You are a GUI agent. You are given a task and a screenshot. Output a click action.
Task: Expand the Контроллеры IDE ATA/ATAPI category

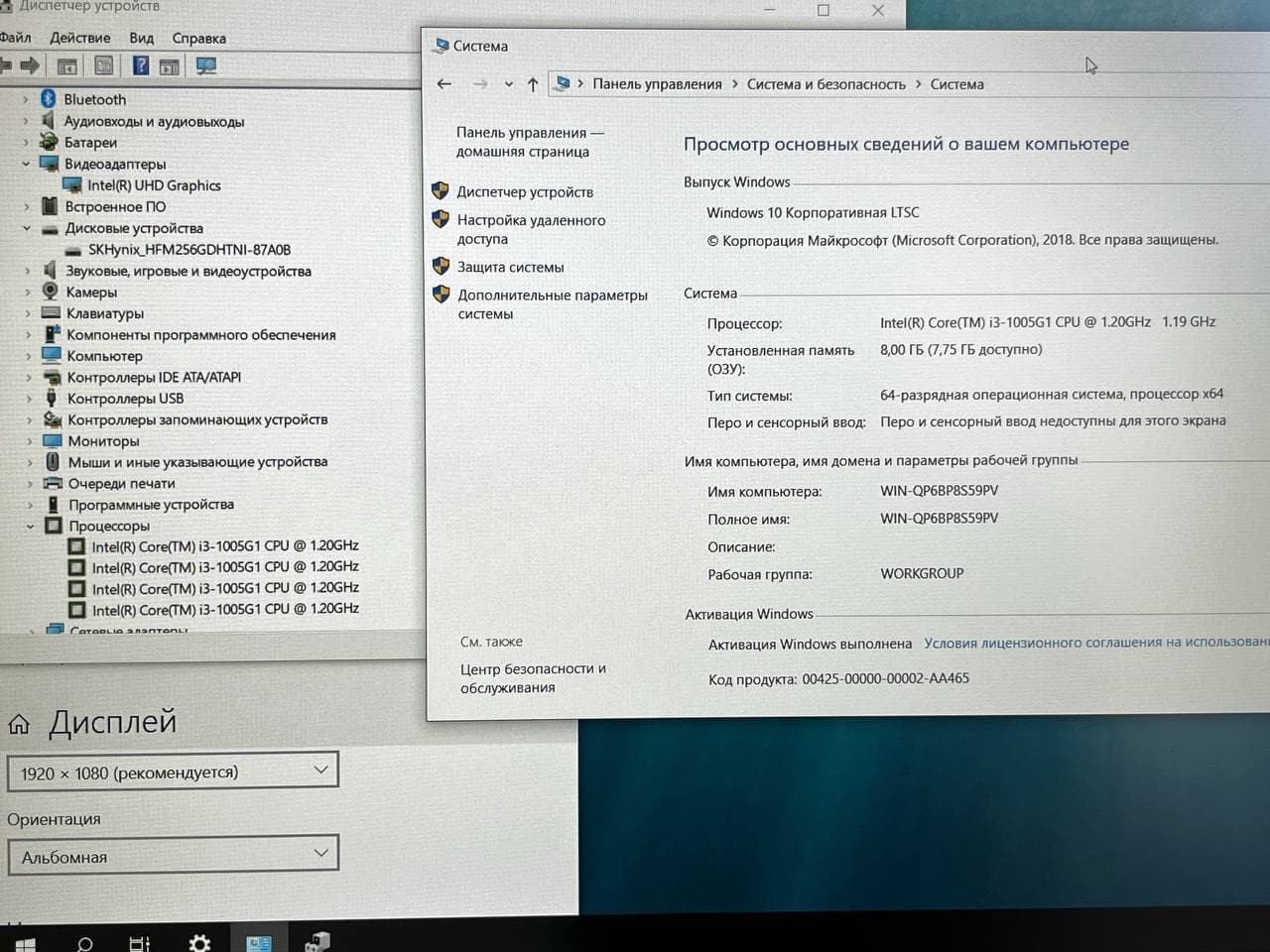coord(29,377)
